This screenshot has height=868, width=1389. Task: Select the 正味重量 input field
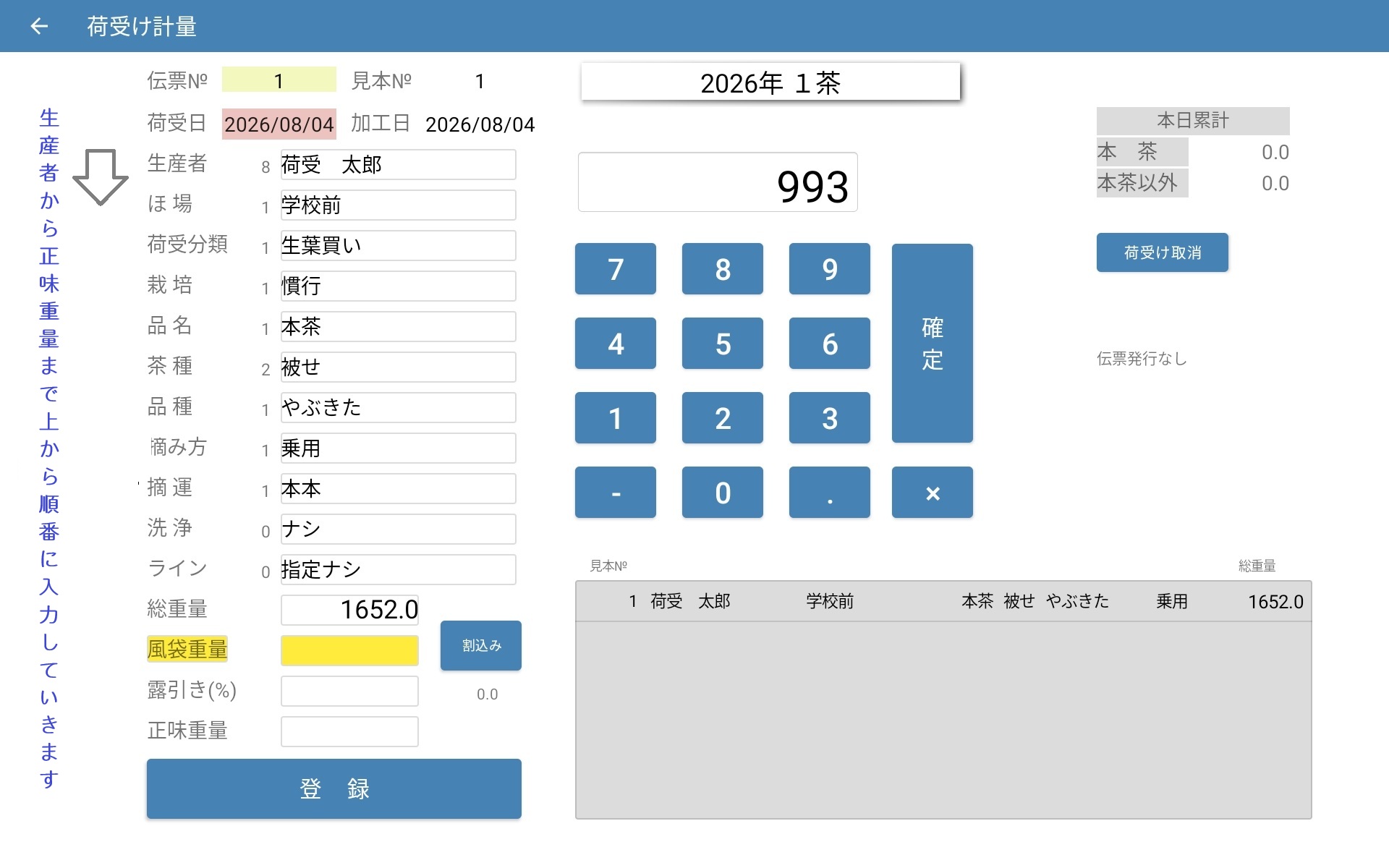pos(349,731)
